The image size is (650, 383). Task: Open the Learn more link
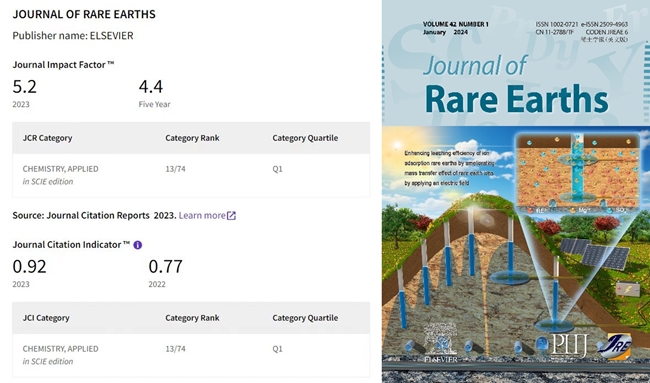202,216
